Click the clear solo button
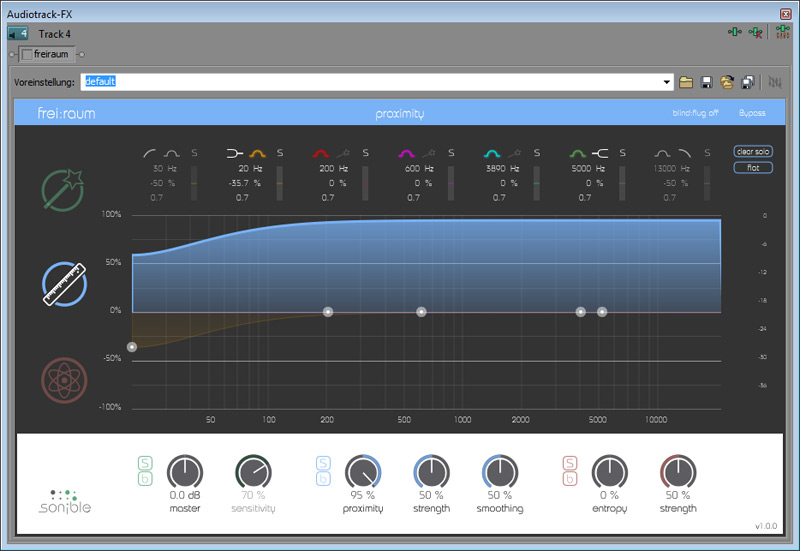This screenshot has width=800, height=551. (752, 152)
